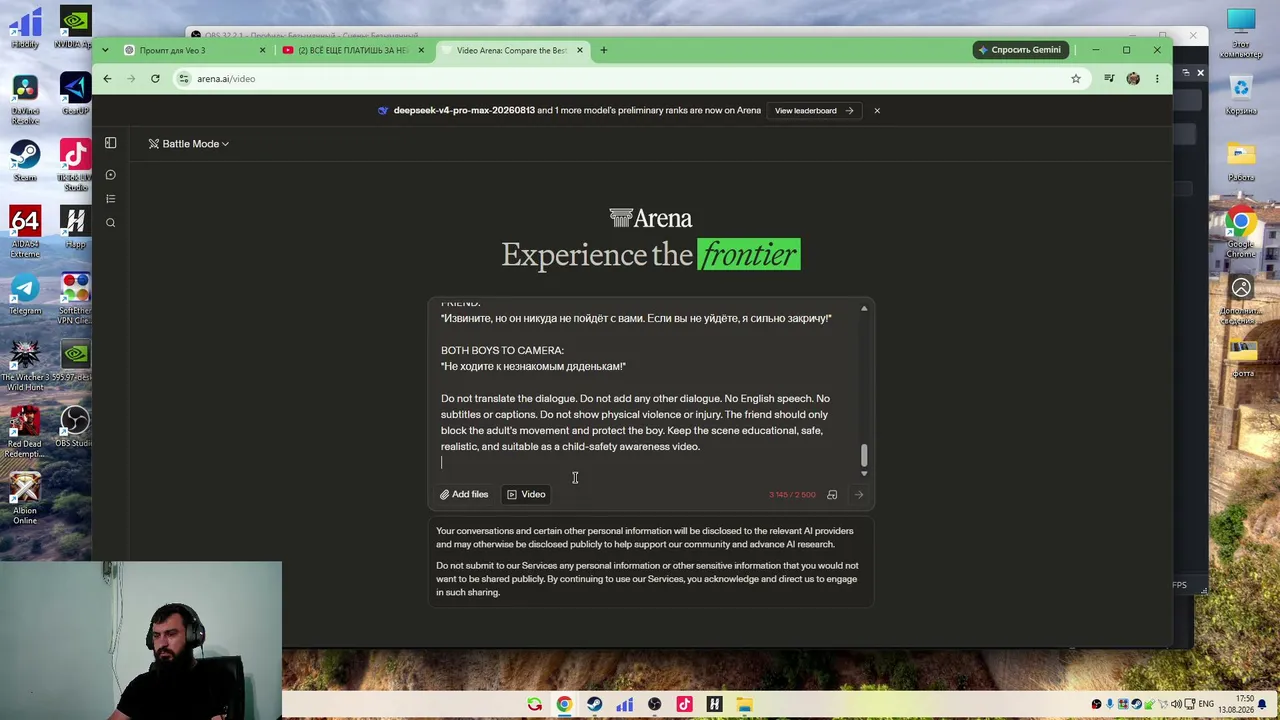Click the browser forward arrow
Image resolution: width=1280 pixels, height=720 pixels.
tap(132, 79)
